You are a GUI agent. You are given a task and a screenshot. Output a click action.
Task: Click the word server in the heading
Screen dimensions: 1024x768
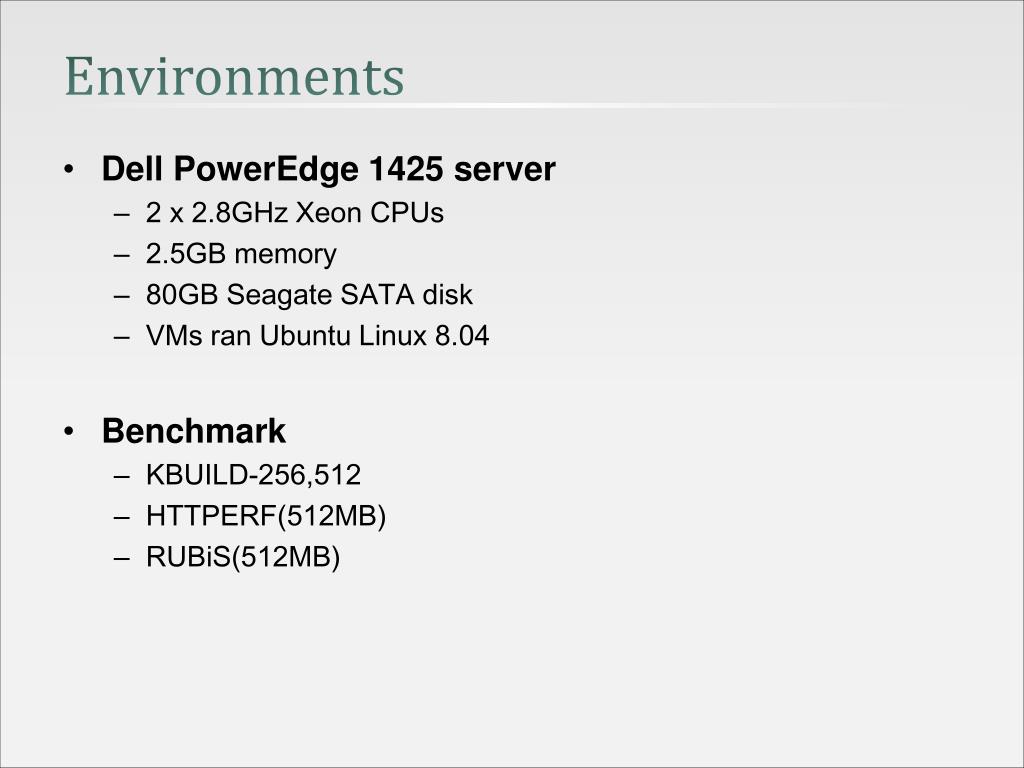pyautogui.click(x=505, y=169)
